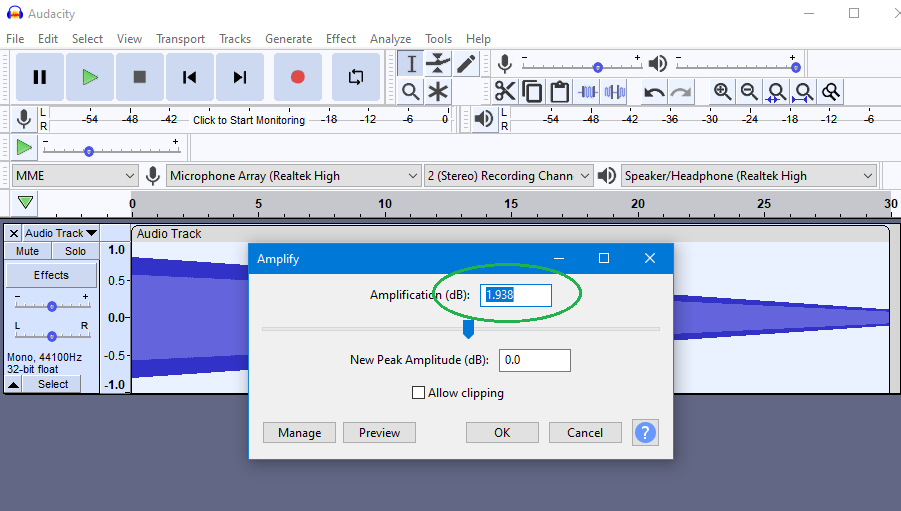Cancel the Amplify dialog
901x511 pixels.
pos(585,432)
